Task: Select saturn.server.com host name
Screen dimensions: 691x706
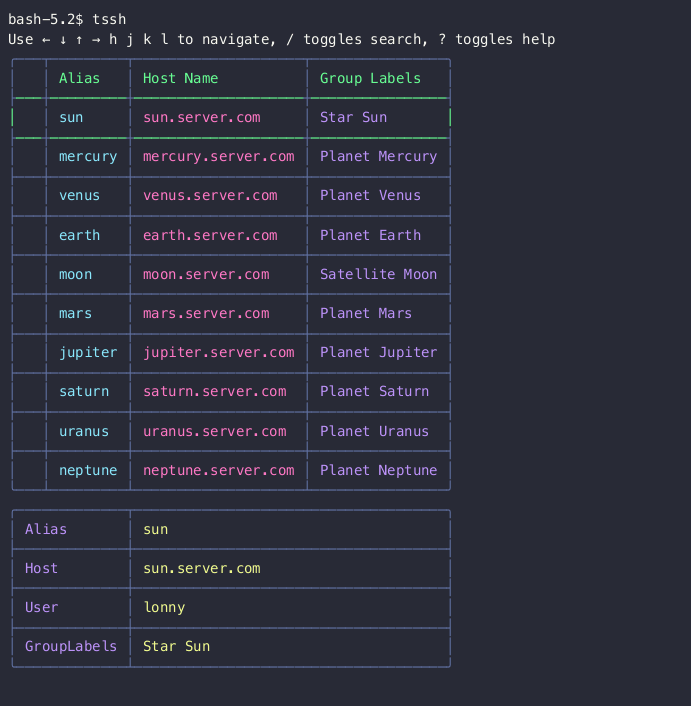Action: pyautogui.click(x=214, y=391)
